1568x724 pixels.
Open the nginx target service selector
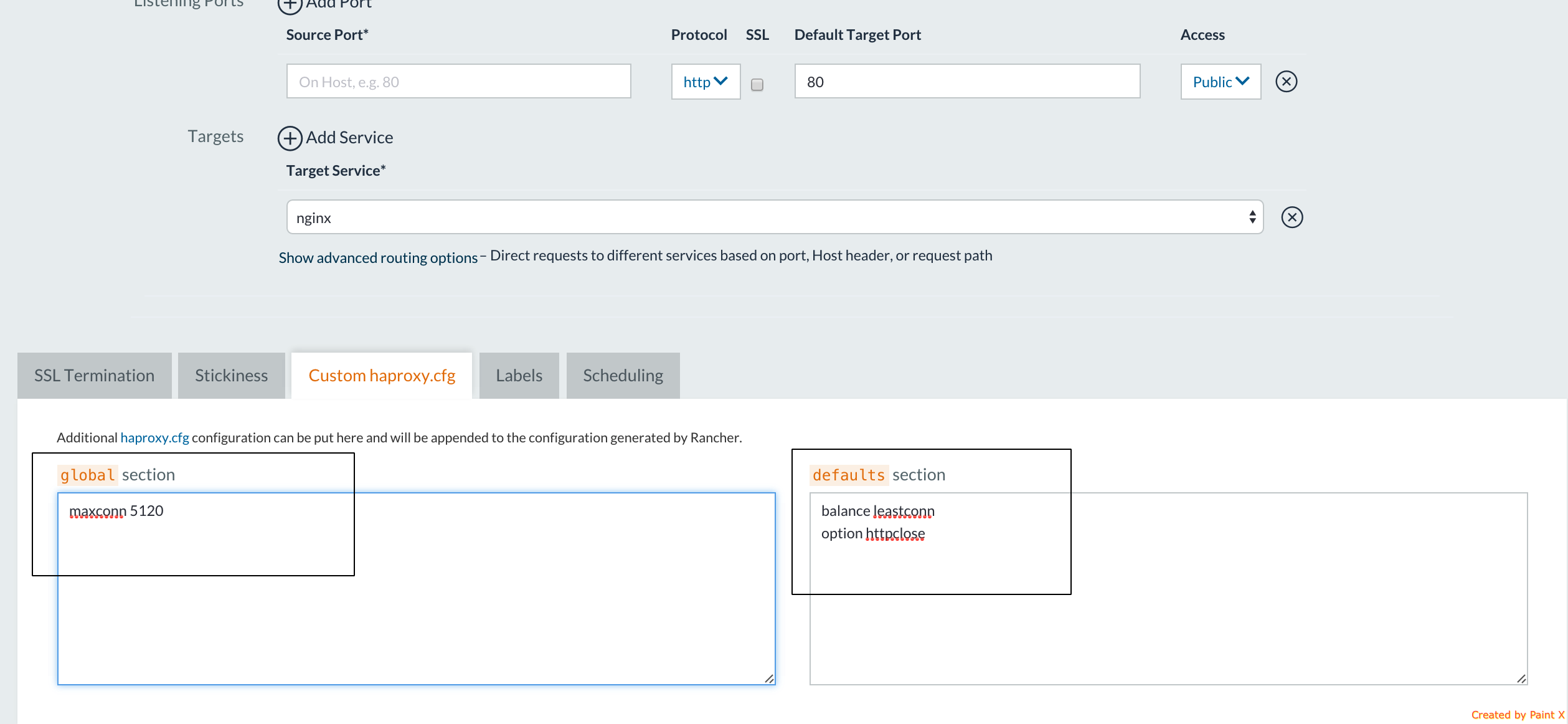(x=774, y=217)
